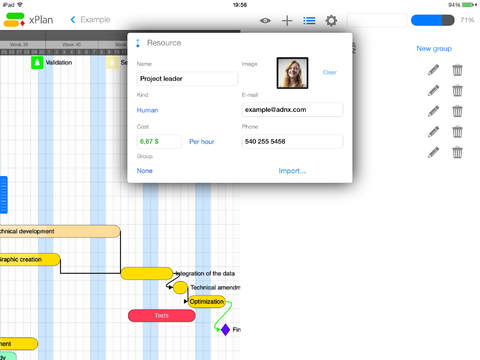Viewport: 480px width, 360px height.
Task: Delete first resource with trash icon
Action: (457, 70)
